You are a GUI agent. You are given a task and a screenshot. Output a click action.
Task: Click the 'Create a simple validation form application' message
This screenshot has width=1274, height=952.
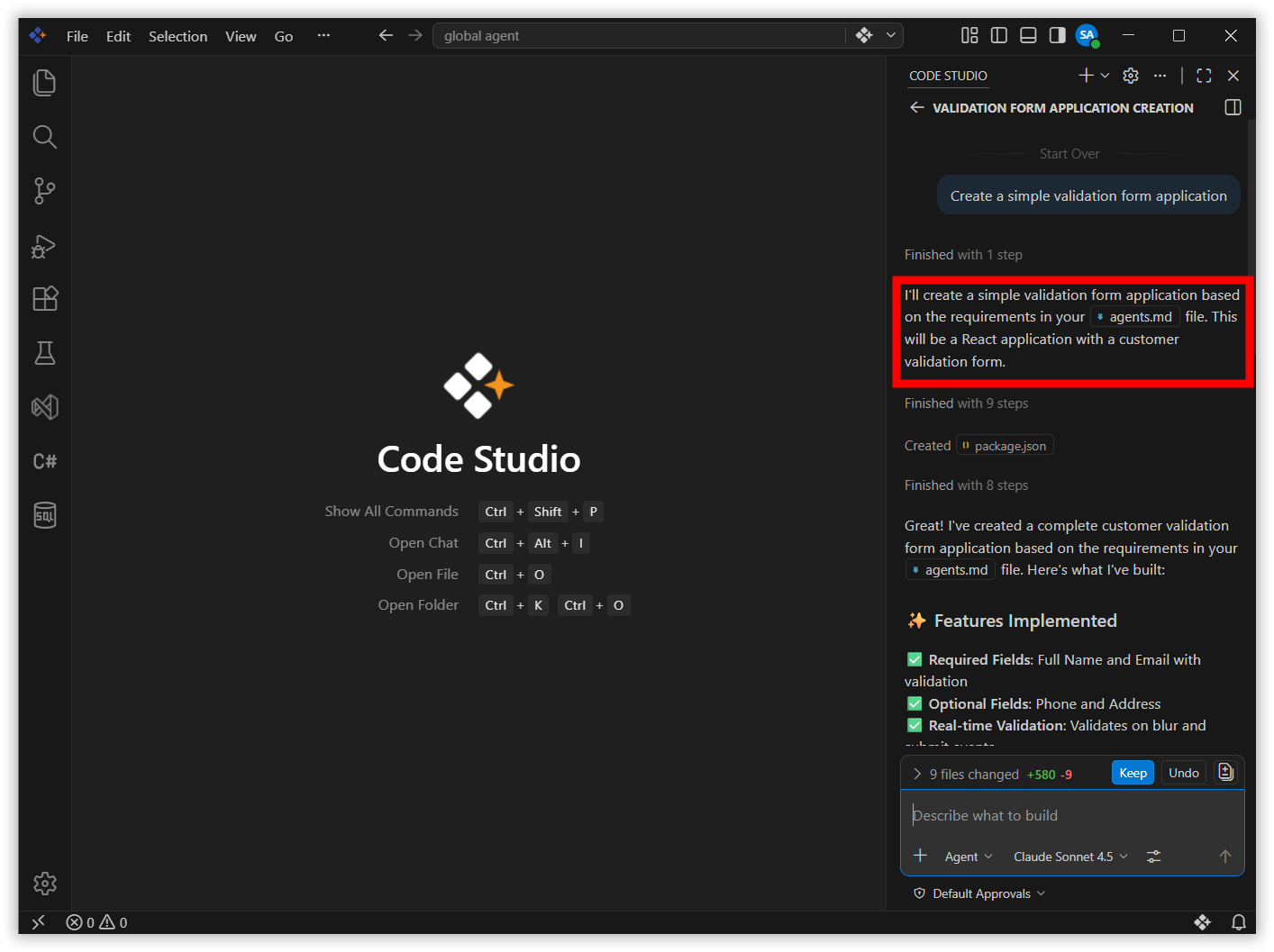1088,195
